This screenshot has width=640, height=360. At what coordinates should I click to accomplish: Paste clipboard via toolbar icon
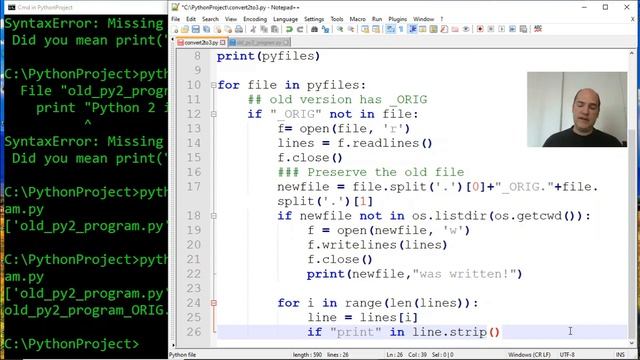tap(274, 29)
